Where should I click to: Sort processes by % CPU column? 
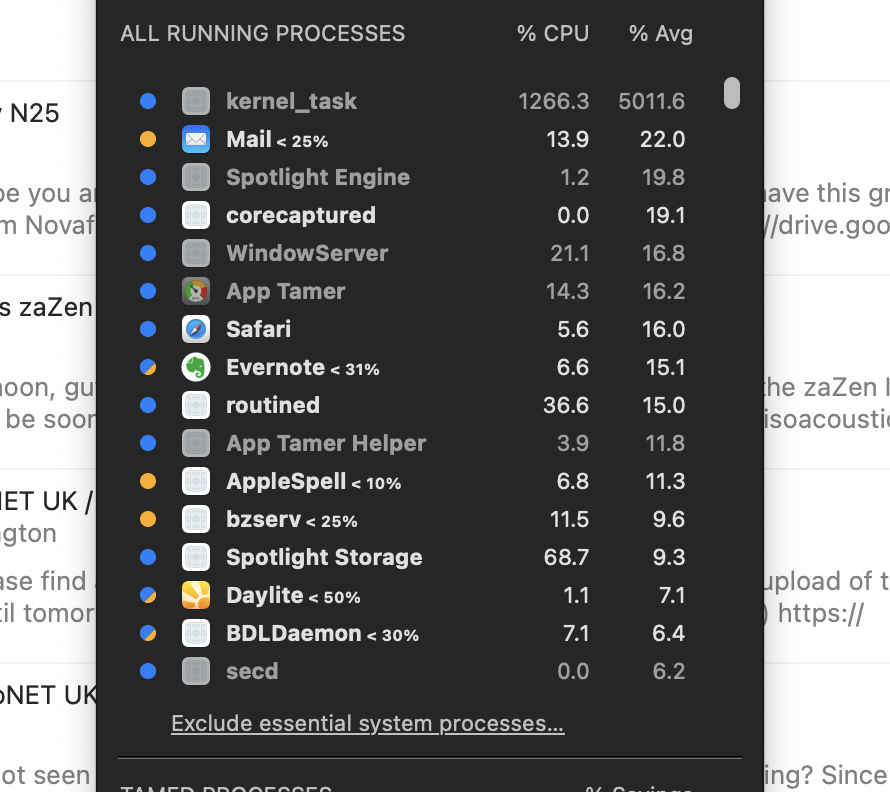pyautogui.click(x=552, y=33)
